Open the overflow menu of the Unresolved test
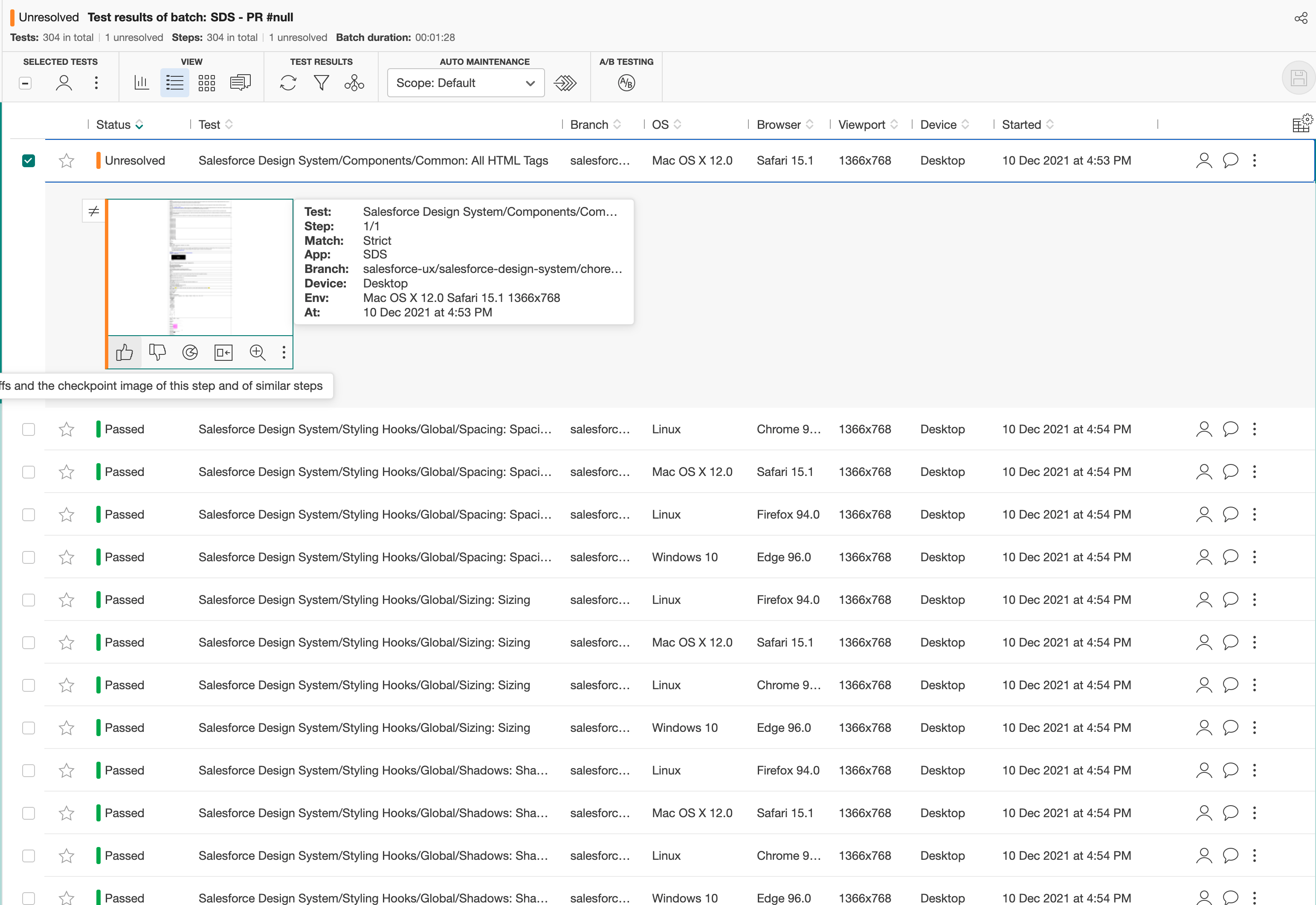The image size is (1316, 905). [1254, 160]
